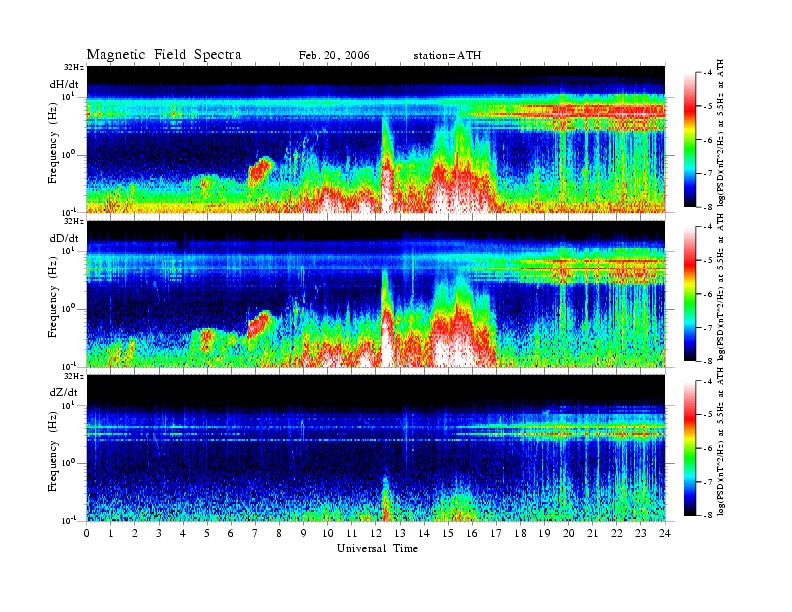Click hour 22 on the Universal Time axis
This screenshot has width=792, height=612.
617,533
